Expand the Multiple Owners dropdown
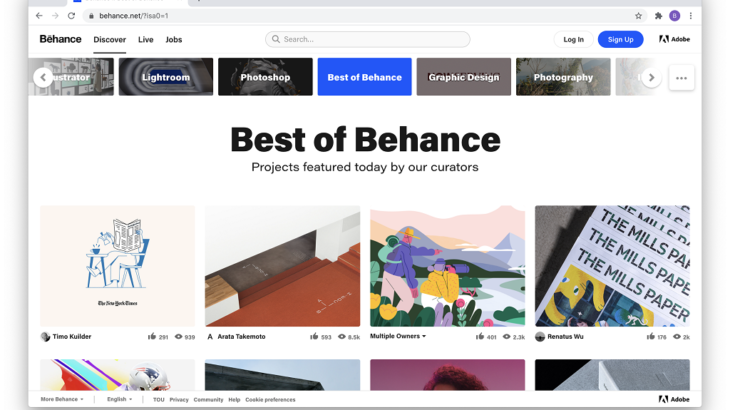730x410 pixels. 398,336
